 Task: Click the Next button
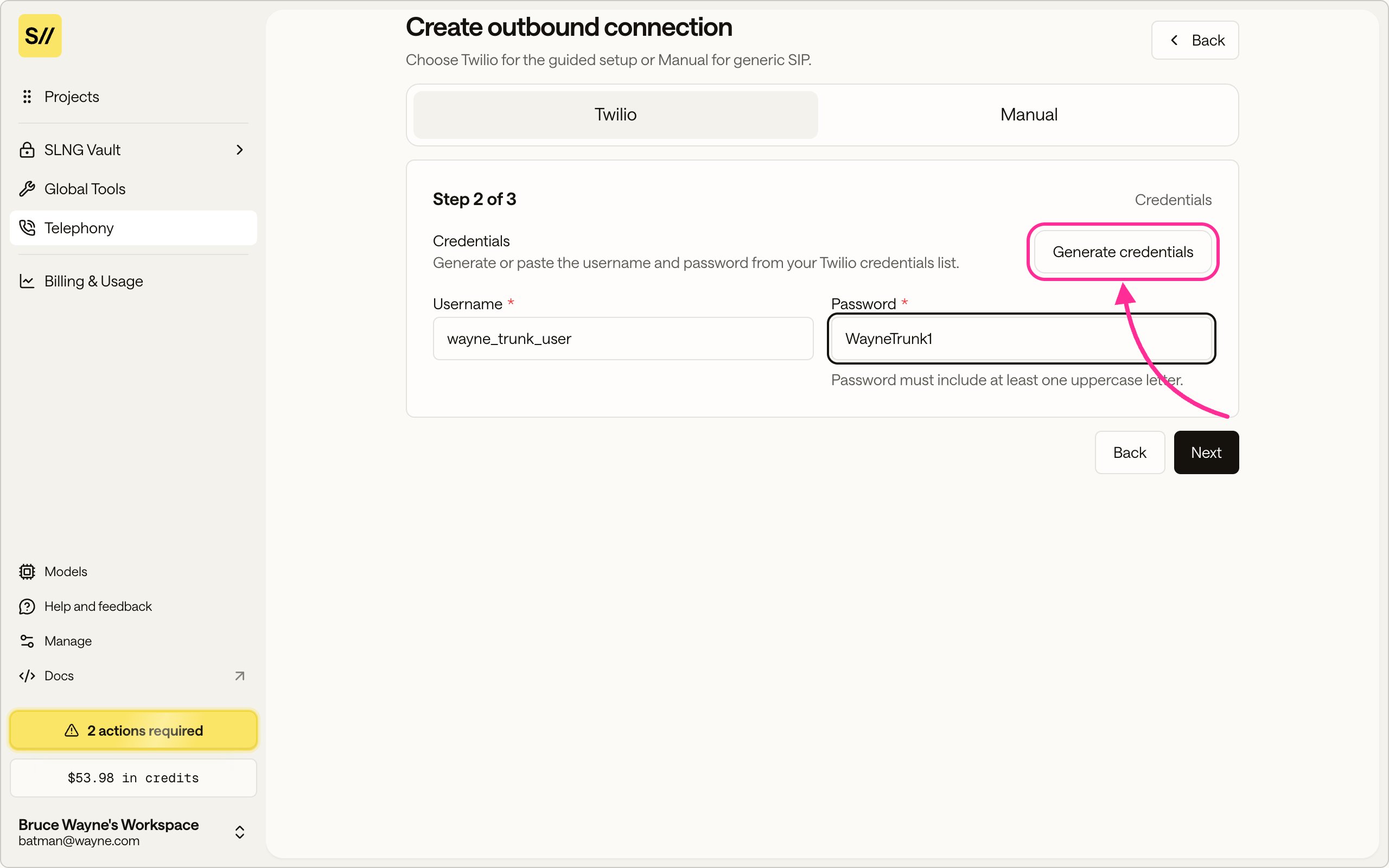coord(1206,452)
